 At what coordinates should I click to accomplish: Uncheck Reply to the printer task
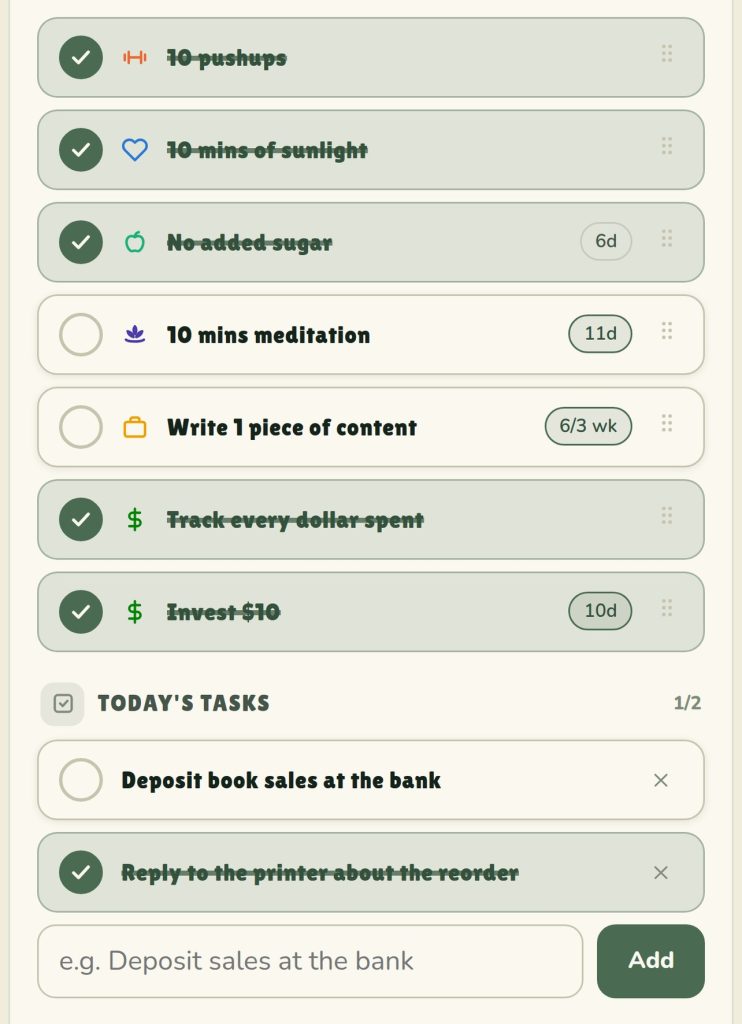pos(80,872)
